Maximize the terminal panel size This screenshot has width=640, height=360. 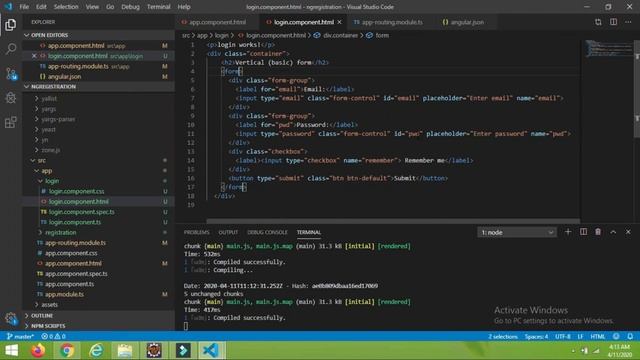[613, 232]
